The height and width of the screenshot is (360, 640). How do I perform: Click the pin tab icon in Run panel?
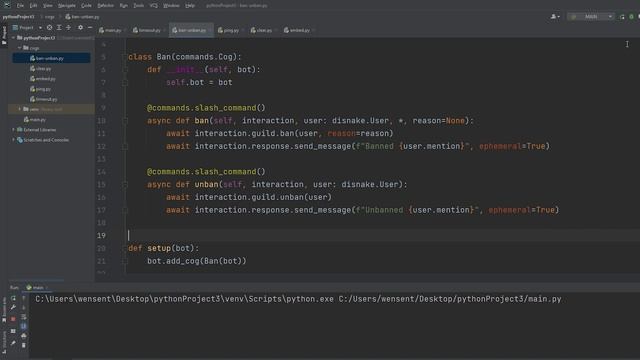(13, 343)
